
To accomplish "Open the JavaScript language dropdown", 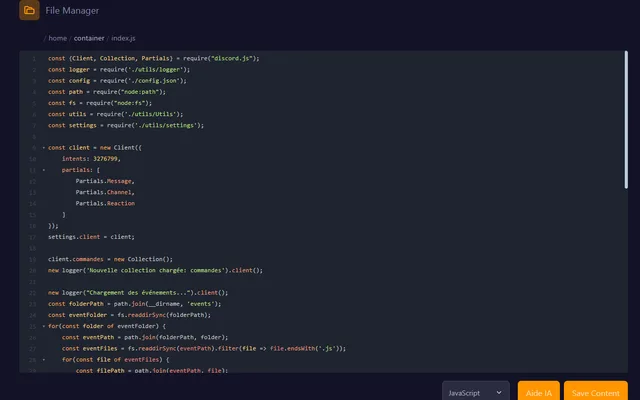I will tap(476, 392).
